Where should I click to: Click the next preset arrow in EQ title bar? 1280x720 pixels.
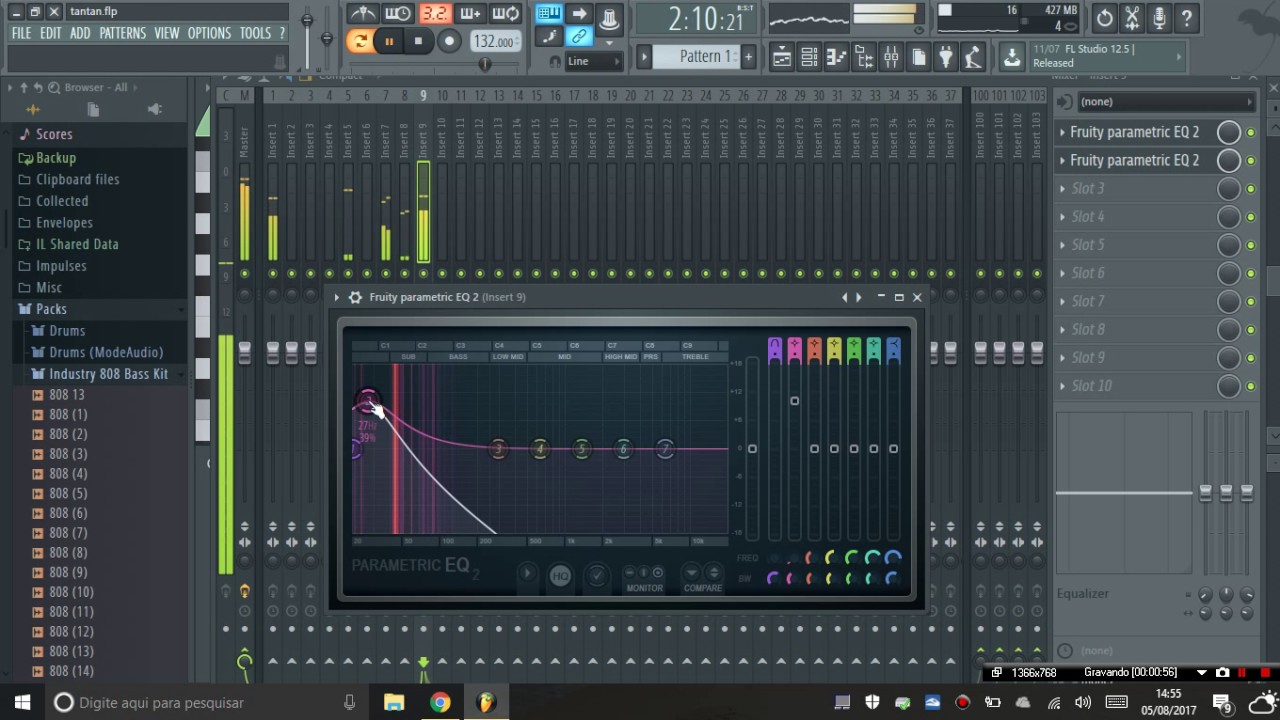pyautogui.click(x=858, y=297)
